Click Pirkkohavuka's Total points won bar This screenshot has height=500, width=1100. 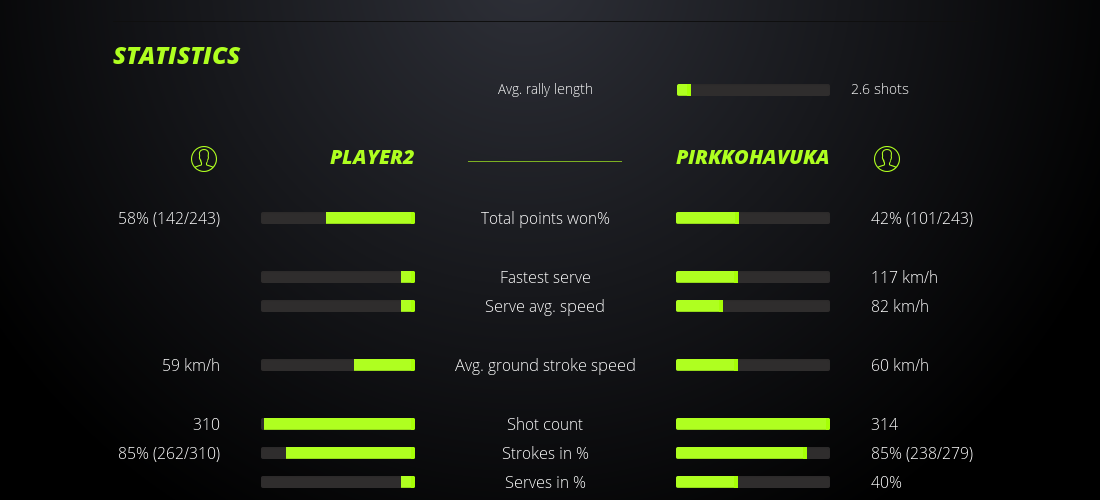coord(753,218)
